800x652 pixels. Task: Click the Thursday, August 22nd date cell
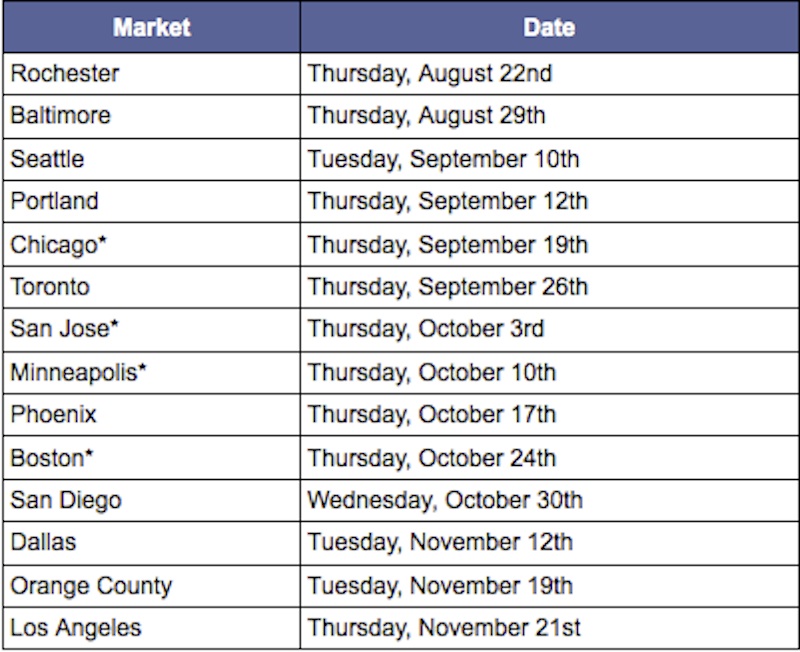pos(549,73)
